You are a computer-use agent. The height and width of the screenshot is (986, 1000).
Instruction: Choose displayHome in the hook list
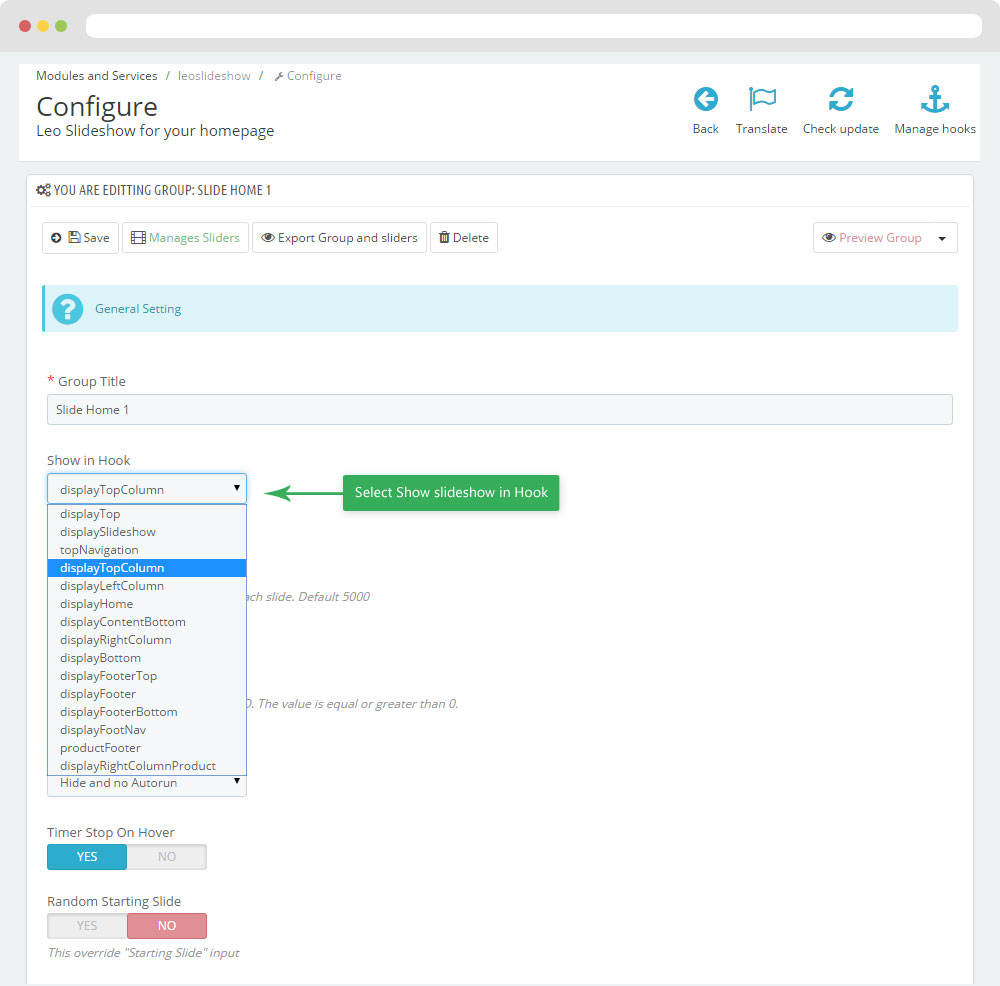click(x=96, y=604)
